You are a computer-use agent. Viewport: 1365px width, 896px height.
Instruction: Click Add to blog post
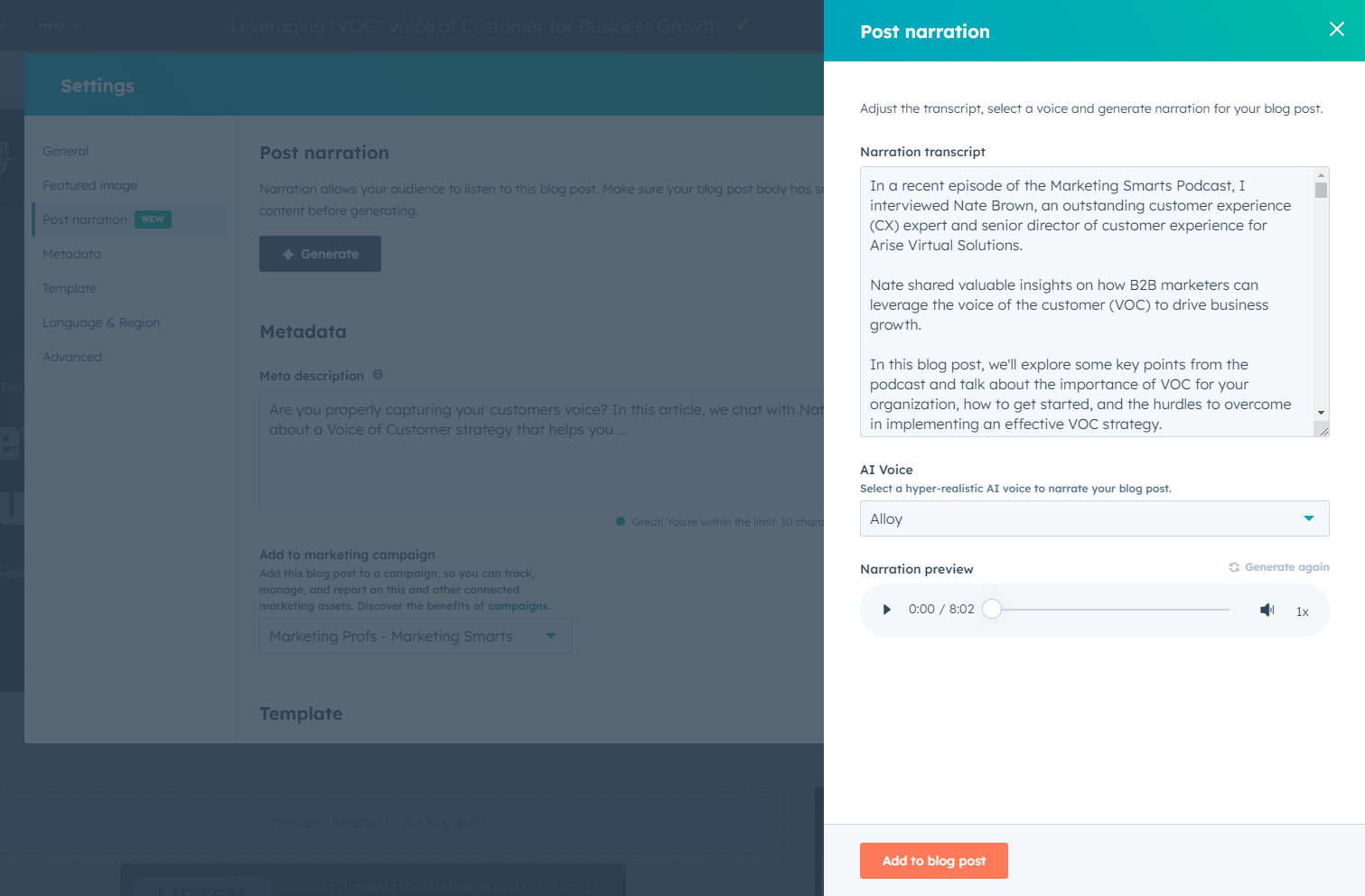tap(933, 860)
